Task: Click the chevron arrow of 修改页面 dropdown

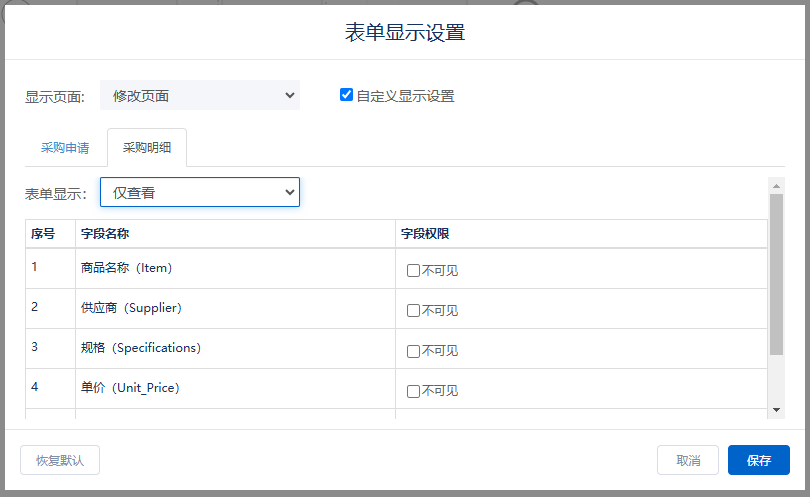Action: [290, 95]
